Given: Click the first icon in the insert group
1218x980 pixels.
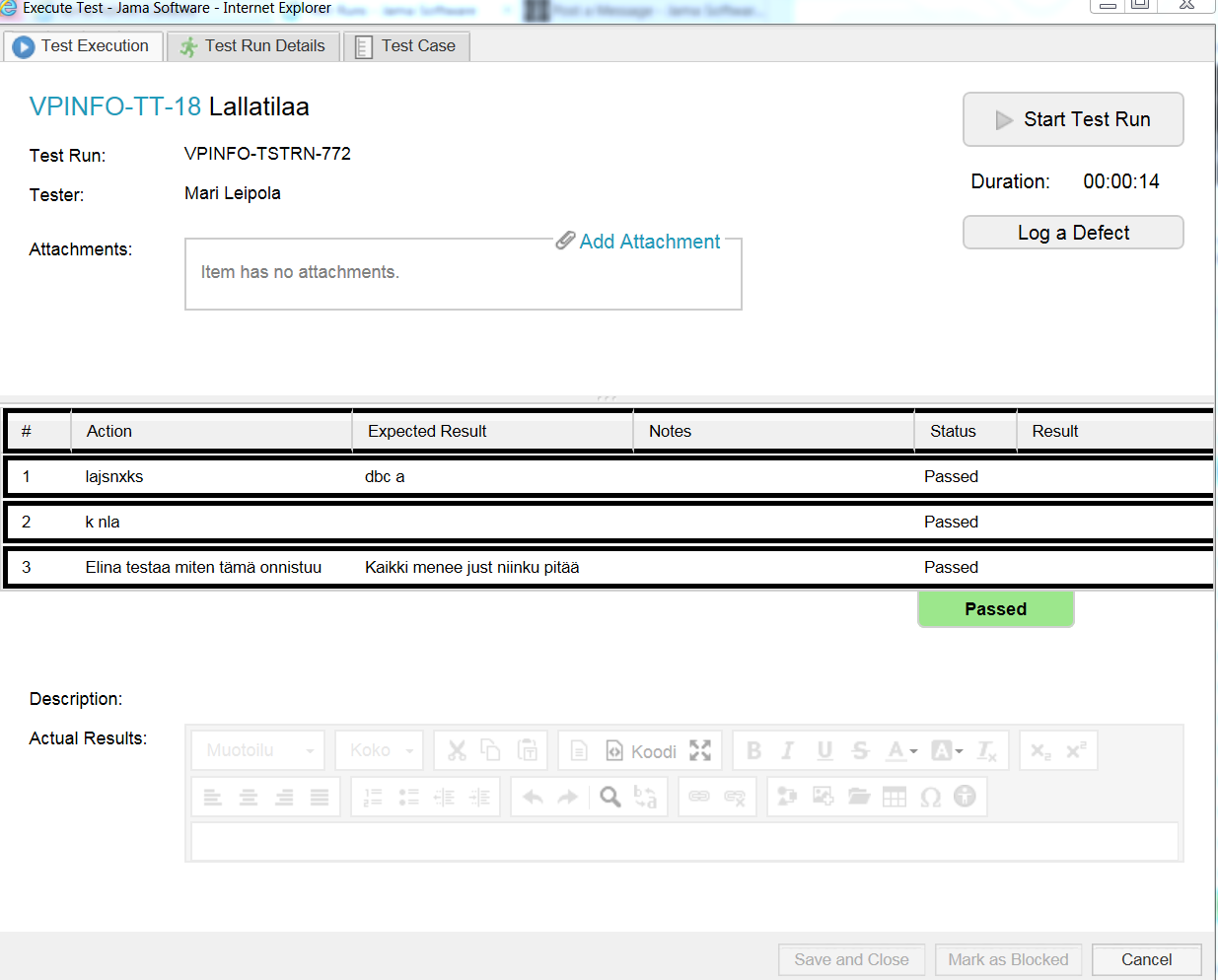Looking at the screenshot, I should [x=787, y=796].
